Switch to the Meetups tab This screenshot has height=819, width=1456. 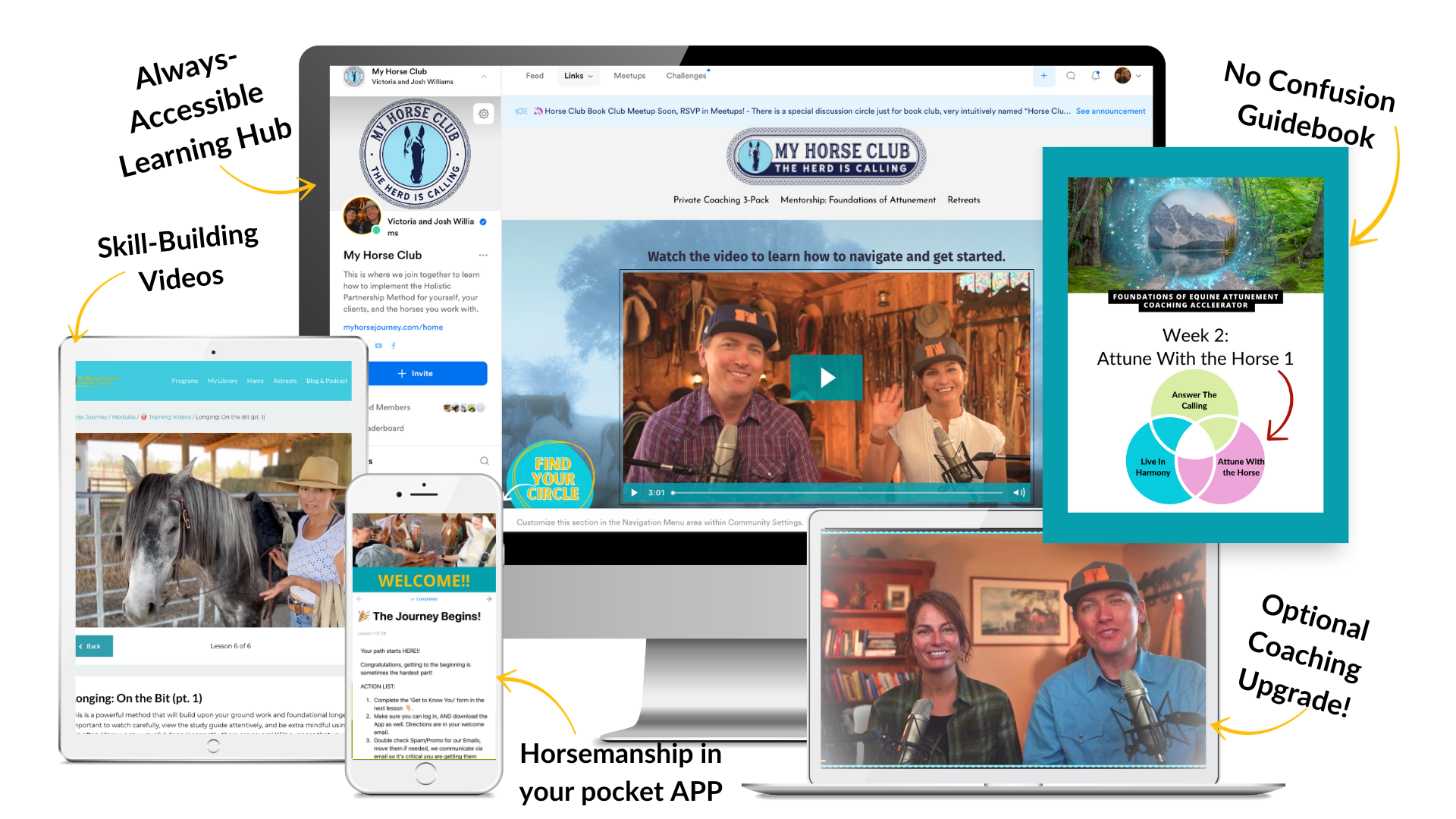pyautogui.click(x=629, y=76)
